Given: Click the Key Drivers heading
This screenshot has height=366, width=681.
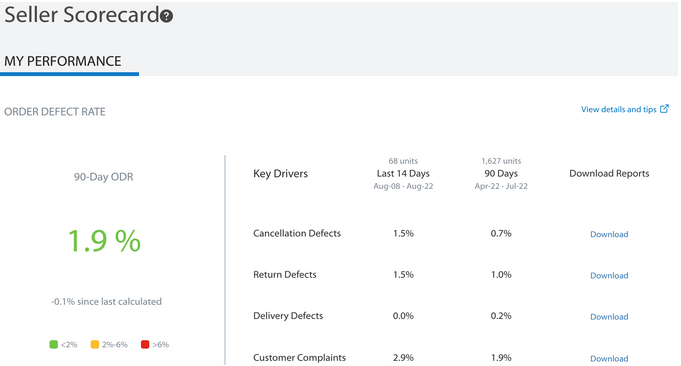Looking at the screenshot, I should tap(281, 174).
